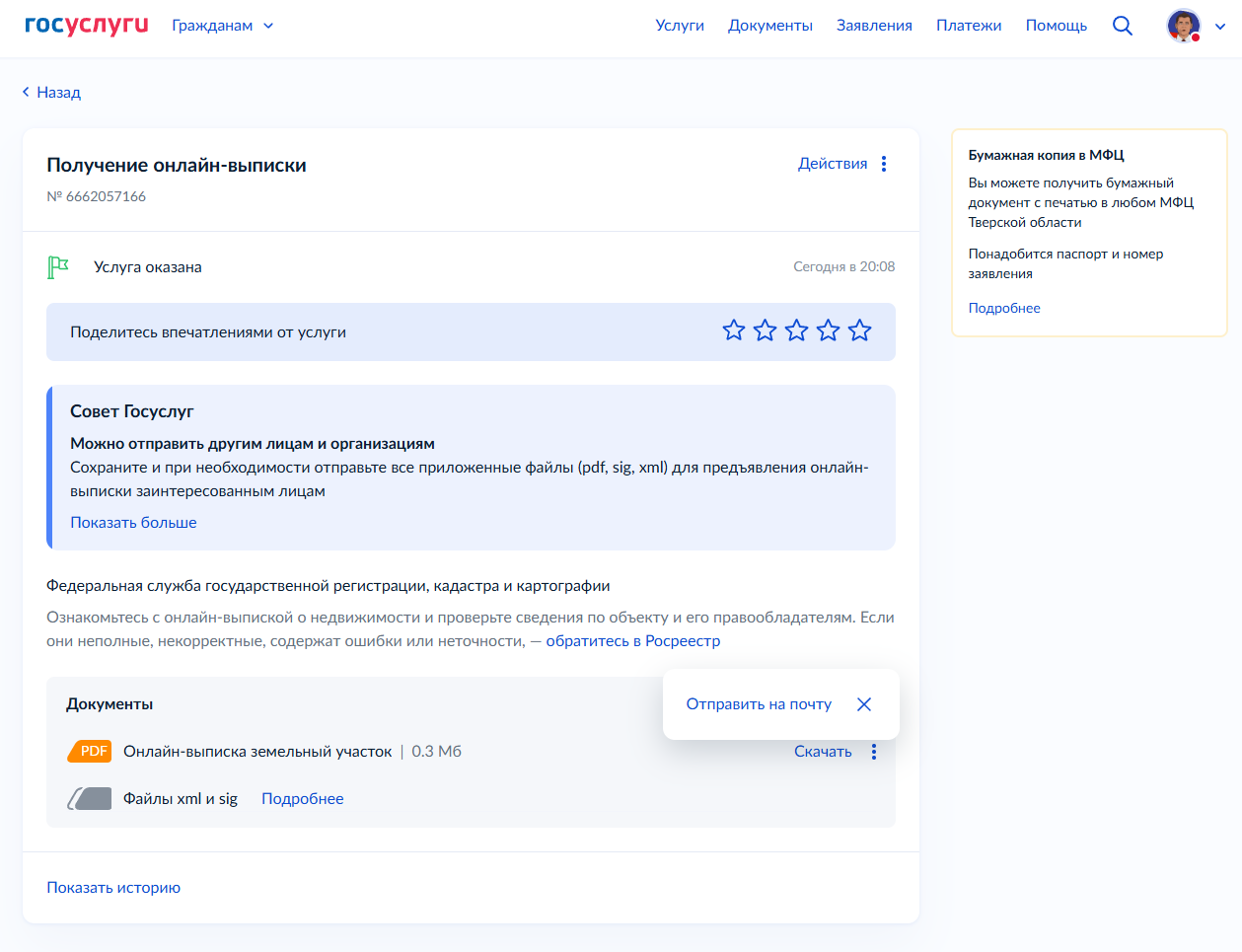The image size is (1242, 952).
Task: Open Подробнее in the МФЦ paper copy card
Action: (x=1004, y=308)
